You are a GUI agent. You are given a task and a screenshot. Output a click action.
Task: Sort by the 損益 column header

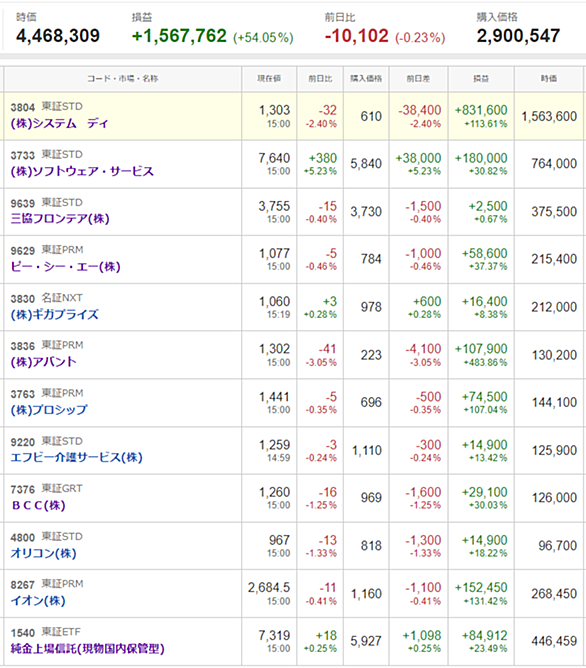point(481,78)
